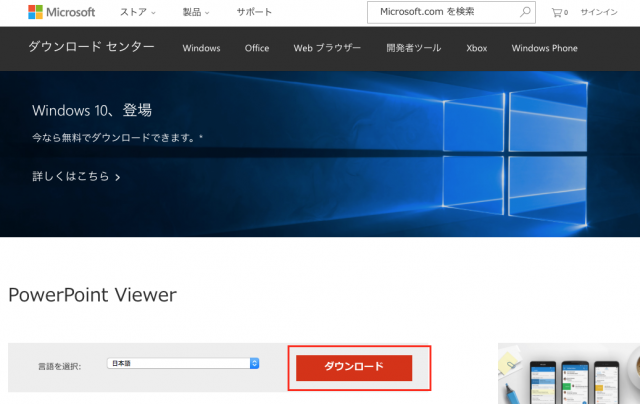The image size is (640, 404).
Task: Click the Microsoft logo
Action: click(x=62, y=13)
